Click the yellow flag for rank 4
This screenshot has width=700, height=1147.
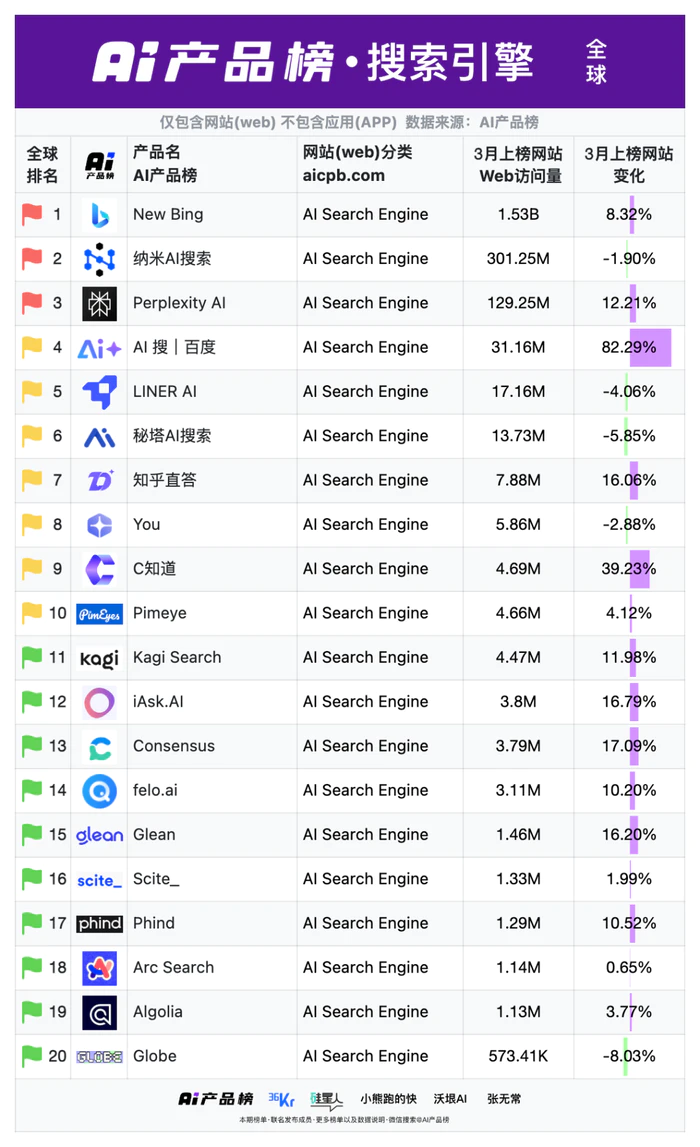32,347
